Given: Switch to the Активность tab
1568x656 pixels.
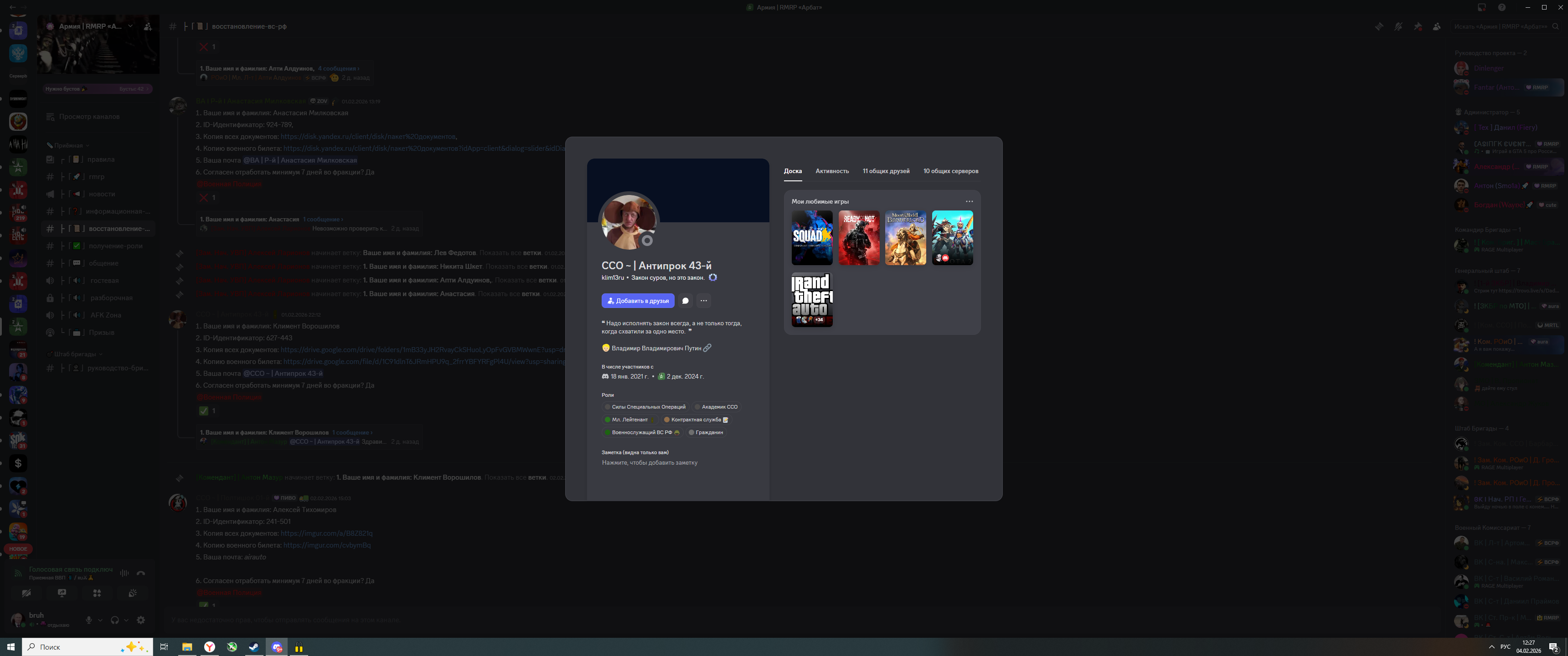Looking at the screenshot, I should (831, 171).
